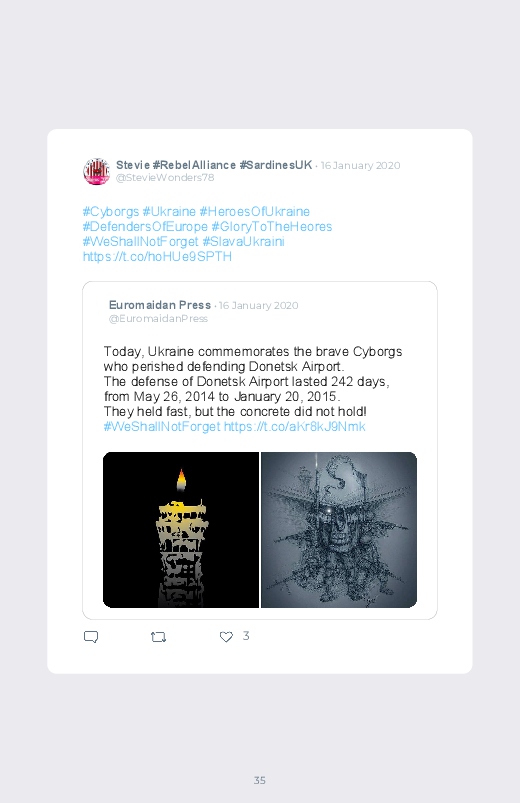Open the #GloryToTheHeores hashtag
The width and height of the screenshot is (520, 803).
point(272,226)
